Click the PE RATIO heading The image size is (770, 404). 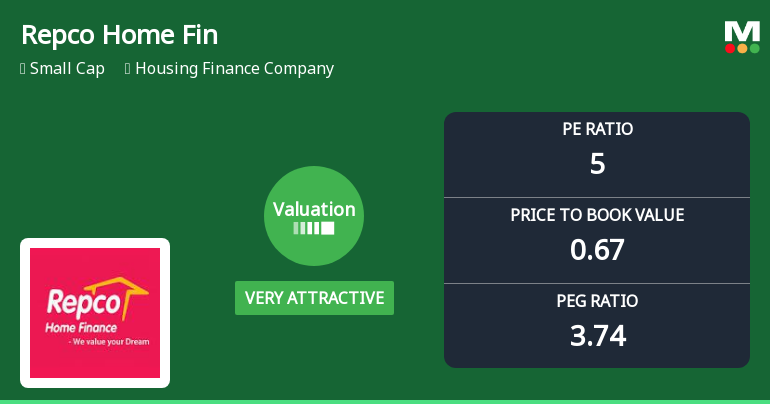(x=597, y=129)
